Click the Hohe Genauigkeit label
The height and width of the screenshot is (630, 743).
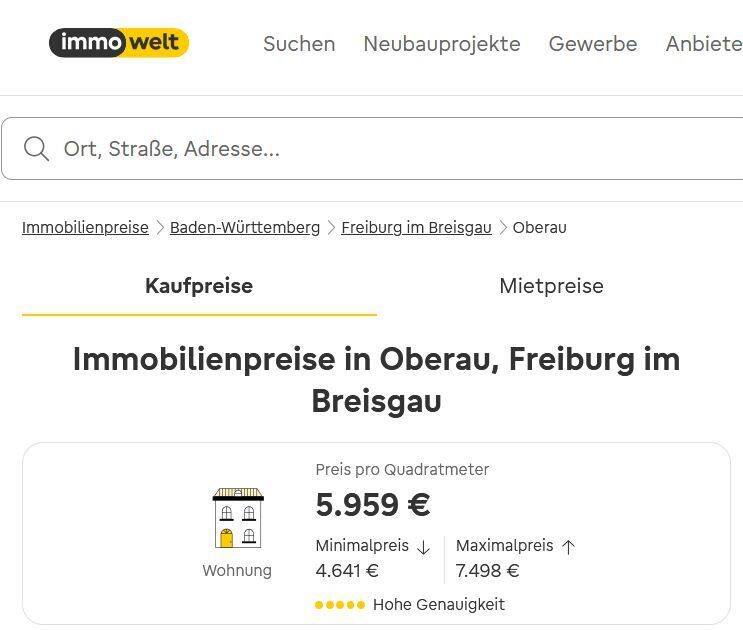pos(439,605)
